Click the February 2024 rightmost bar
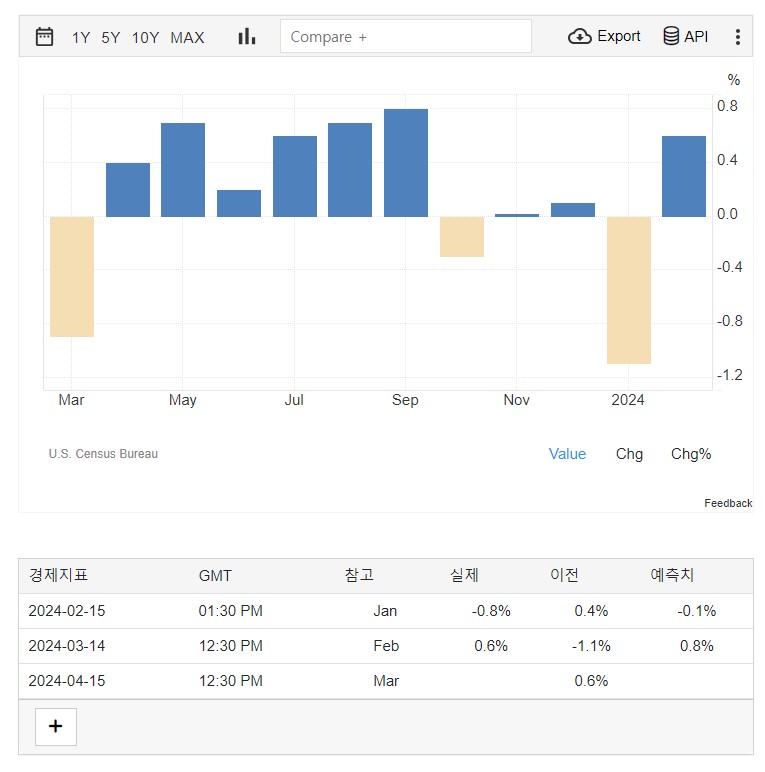This screenshot has height=772, width=765. (684, 176)
